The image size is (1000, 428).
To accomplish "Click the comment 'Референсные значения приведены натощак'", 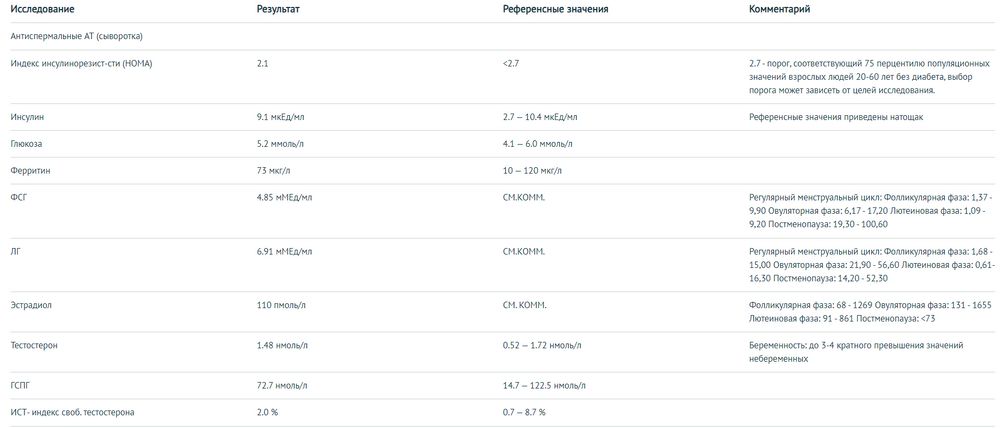I will coord(836,117).
